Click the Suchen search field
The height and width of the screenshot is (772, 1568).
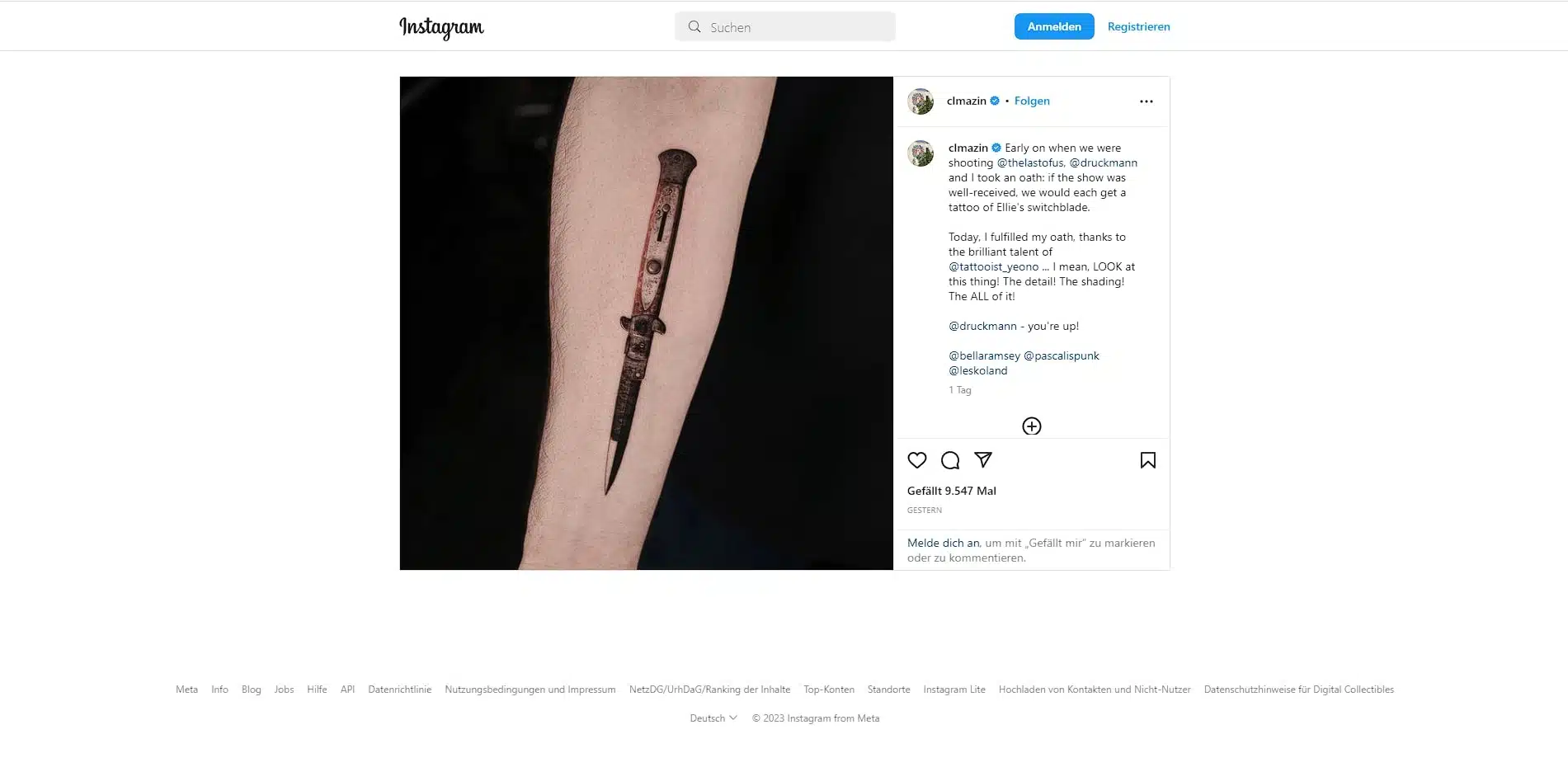click(x=784, y=26)
